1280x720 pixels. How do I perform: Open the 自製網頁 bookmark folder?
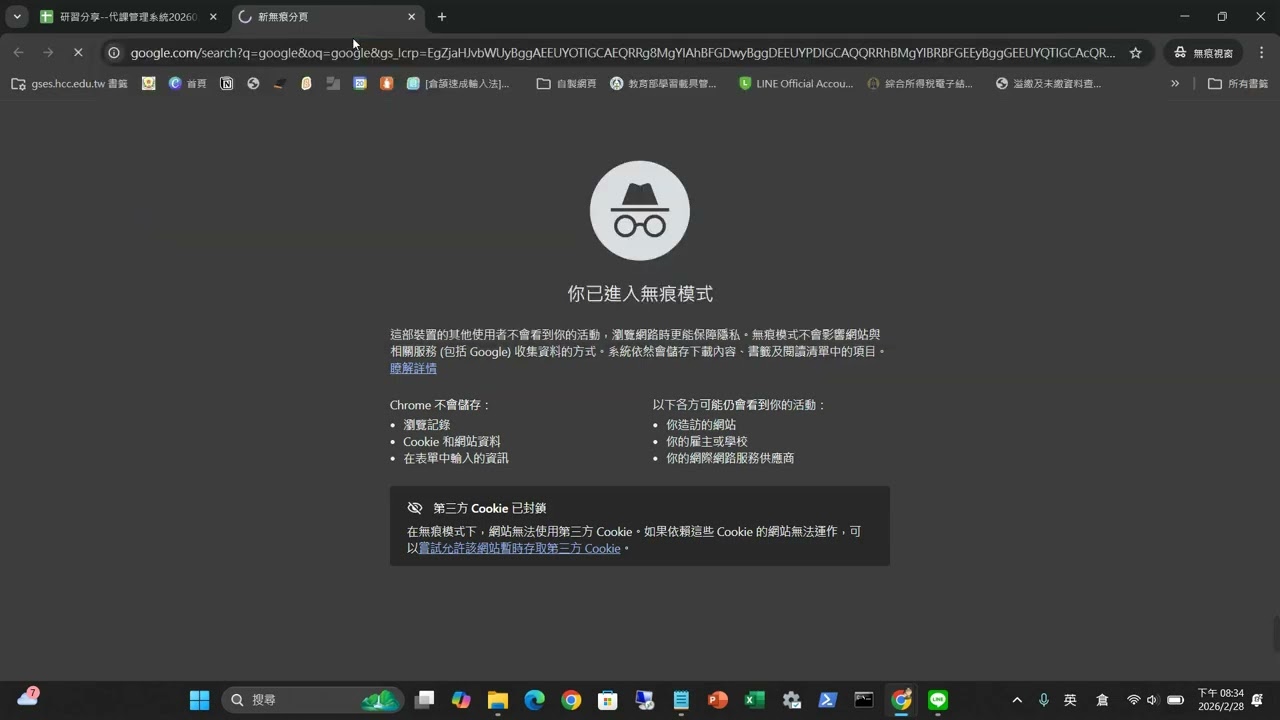tap(566, 84)
